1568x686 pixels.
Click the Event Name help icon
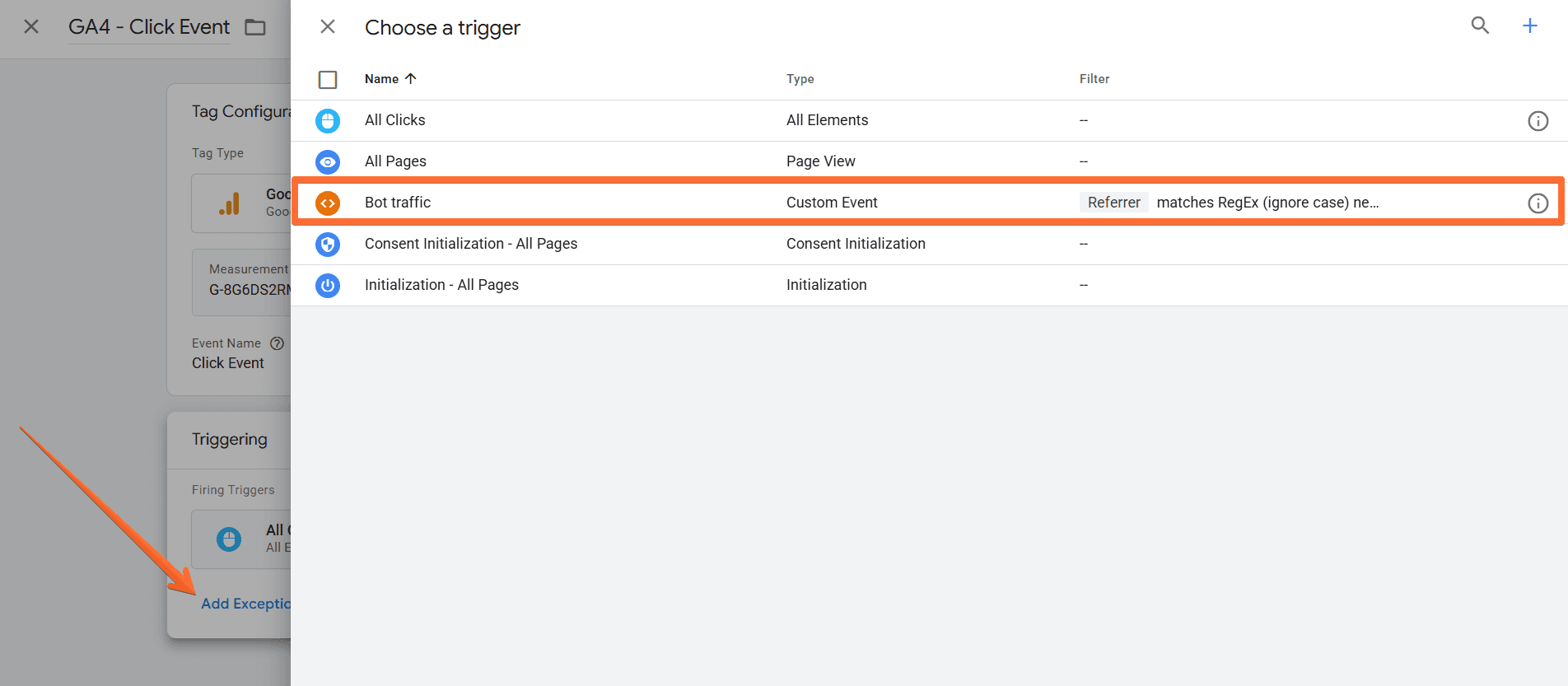coord(278,343)
